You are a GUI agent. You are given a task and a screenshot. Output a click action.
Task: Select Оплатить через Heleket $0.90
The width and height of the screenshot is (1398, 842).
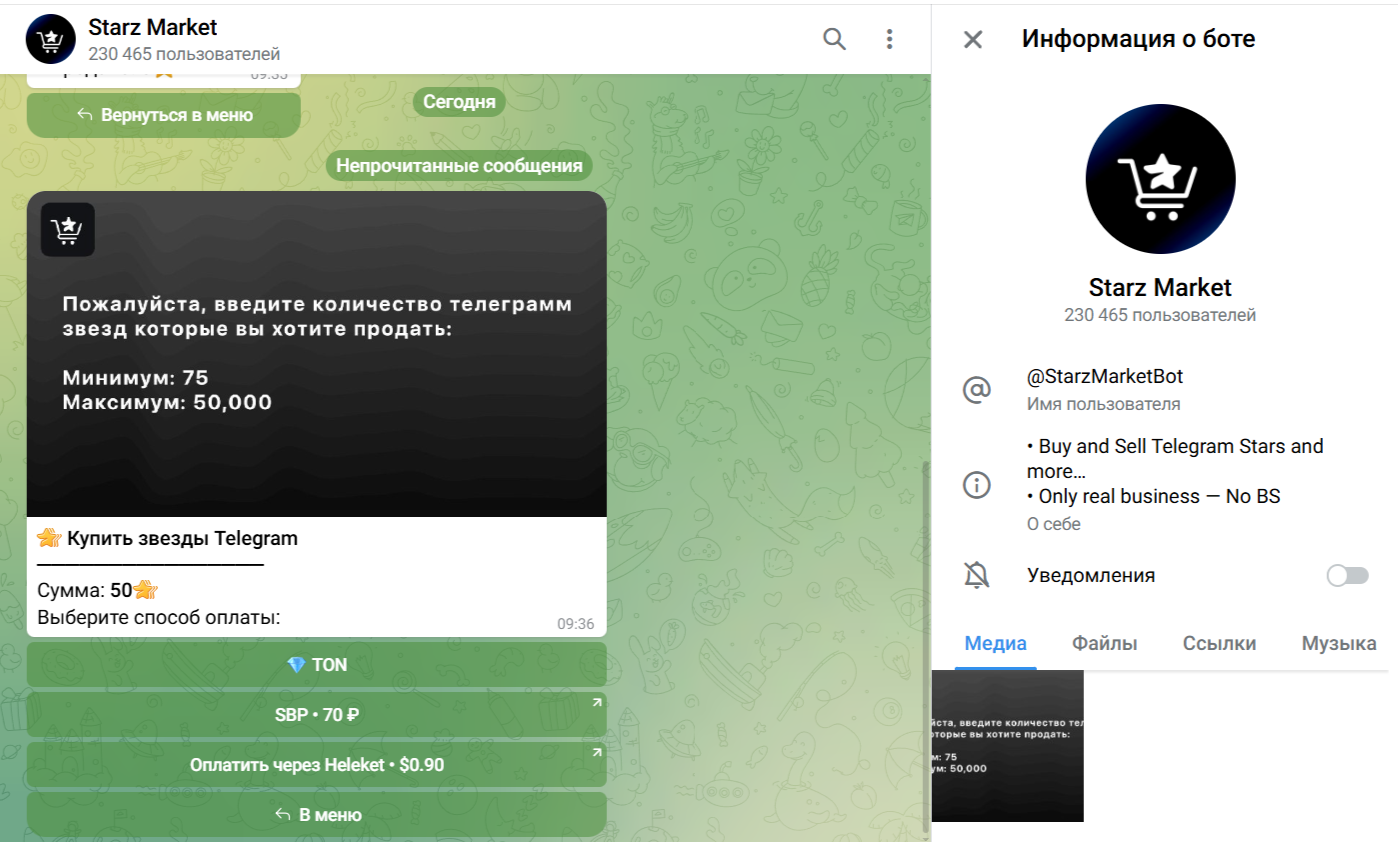(316, 765)
